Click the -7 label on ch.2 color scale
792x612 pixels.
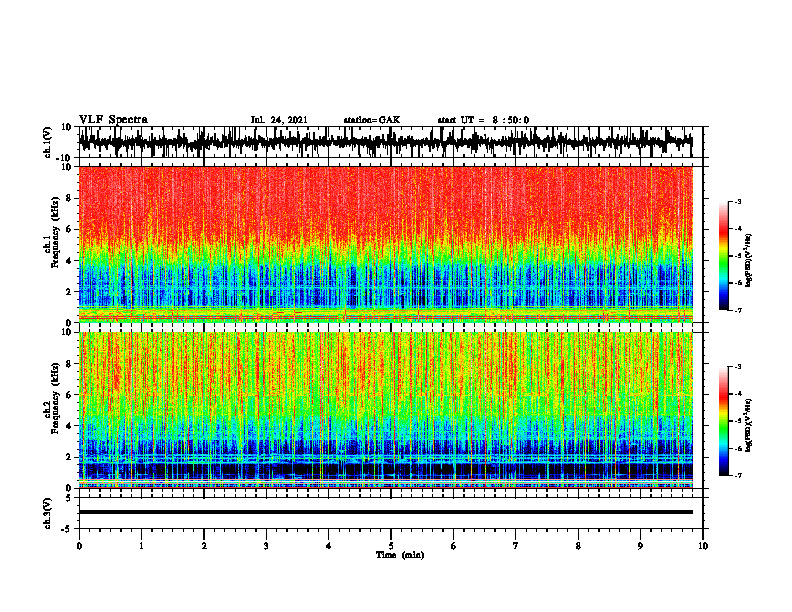point(738,475)
